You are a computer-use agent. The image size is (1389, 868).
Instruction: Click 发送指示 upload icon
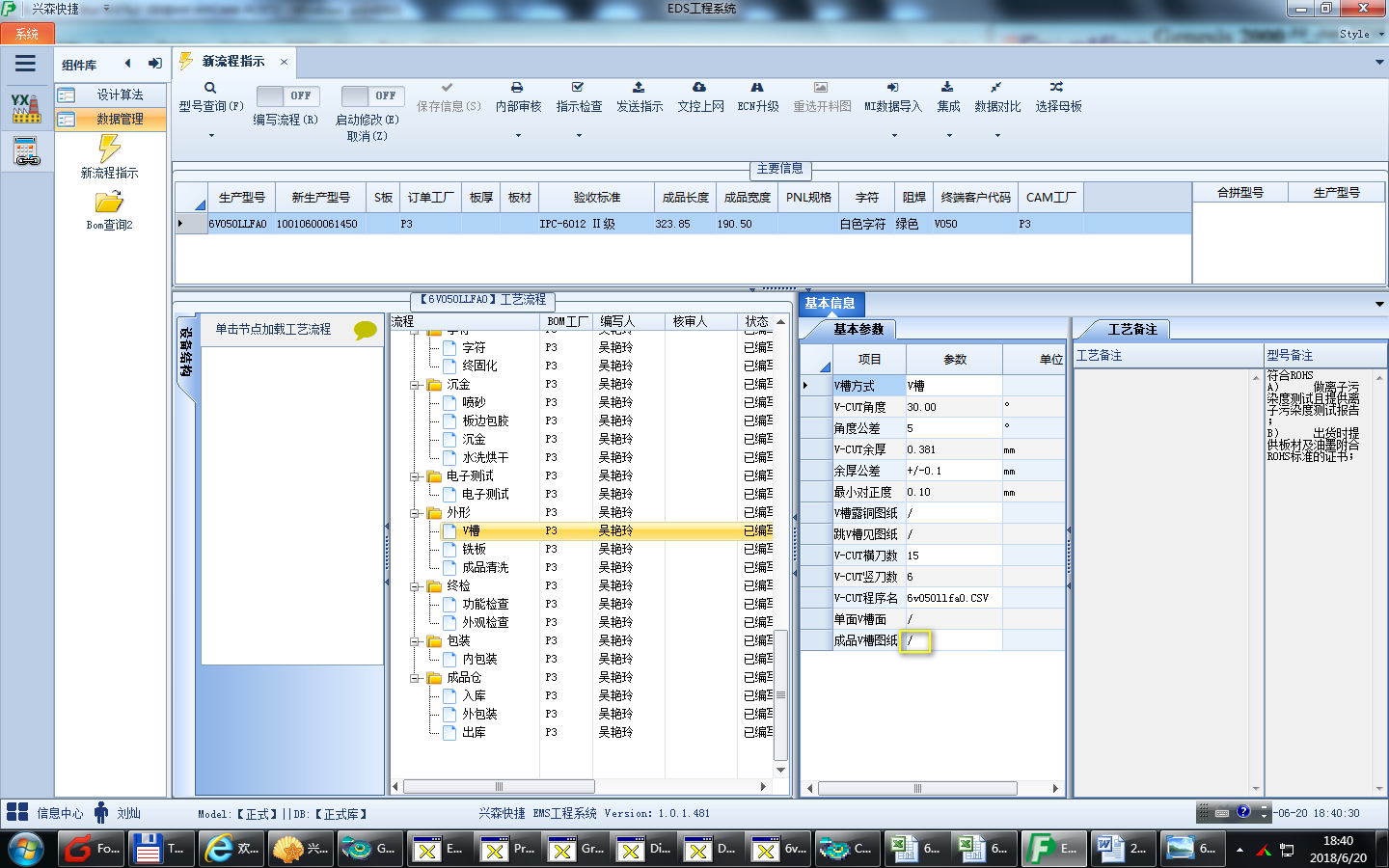(x=639, y=87)
